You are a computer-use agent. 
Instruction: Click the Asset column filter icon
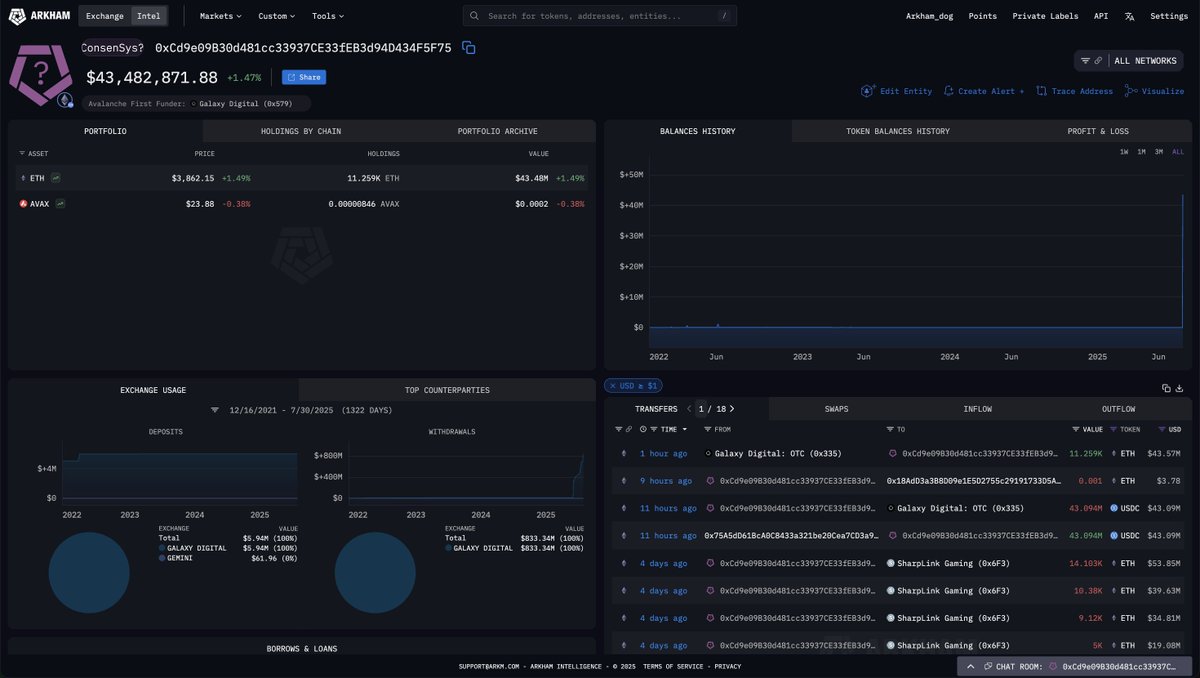[x=22, y=154]
